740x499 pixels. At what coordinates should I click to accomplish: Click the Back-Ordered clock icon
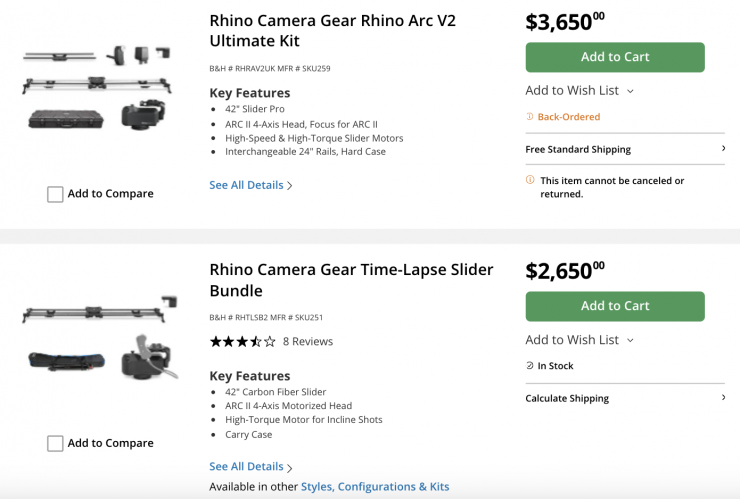530,117
